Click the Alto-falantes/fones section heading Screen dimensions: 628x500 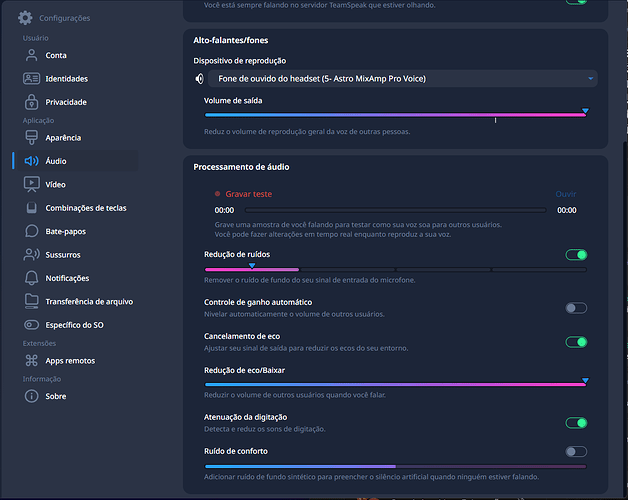[231, 40]
